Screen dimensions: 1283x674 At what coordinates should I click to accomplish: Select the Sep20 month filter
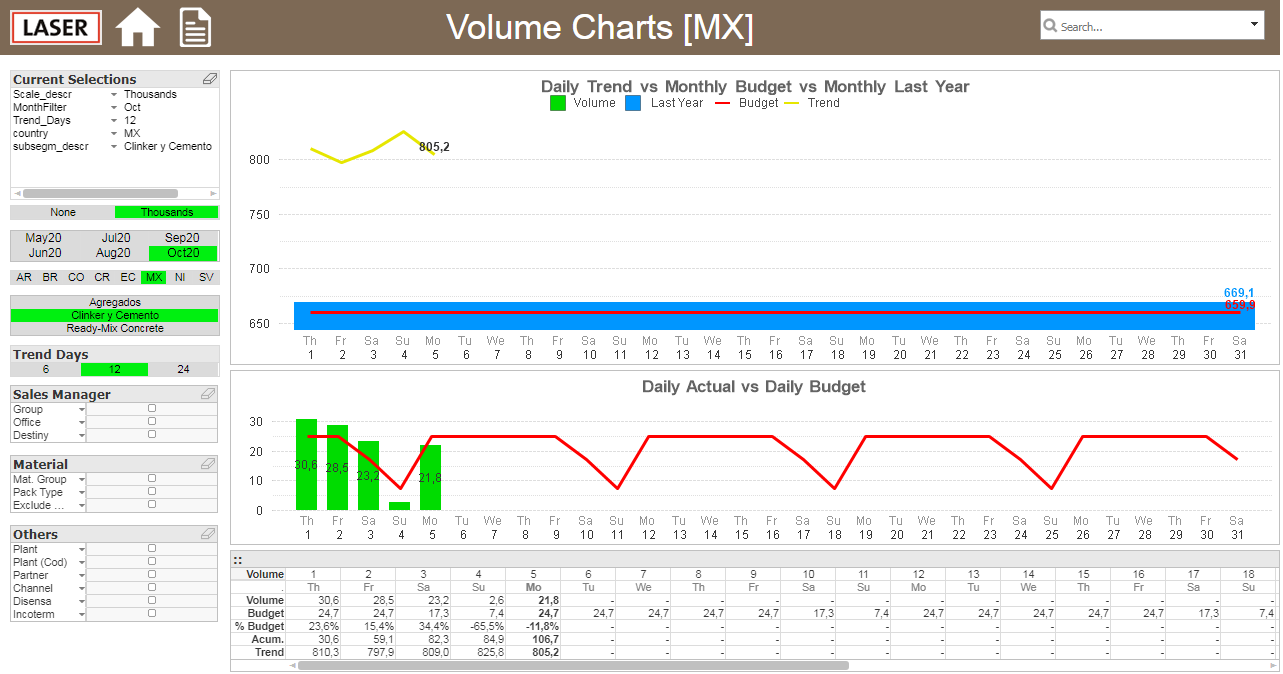coord(183,238)
